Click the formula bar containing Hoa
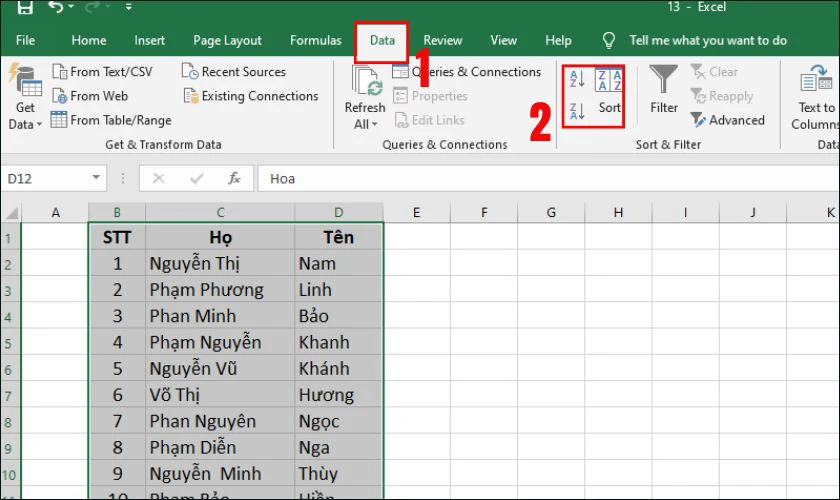The width and height of the screenshot is (840, 500). 549,178
